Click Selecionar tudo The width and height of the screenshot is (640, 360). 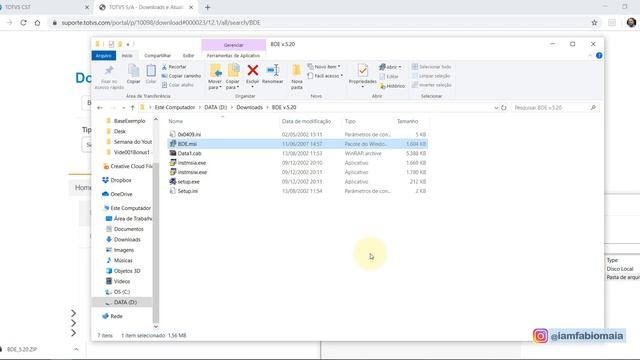431,67
